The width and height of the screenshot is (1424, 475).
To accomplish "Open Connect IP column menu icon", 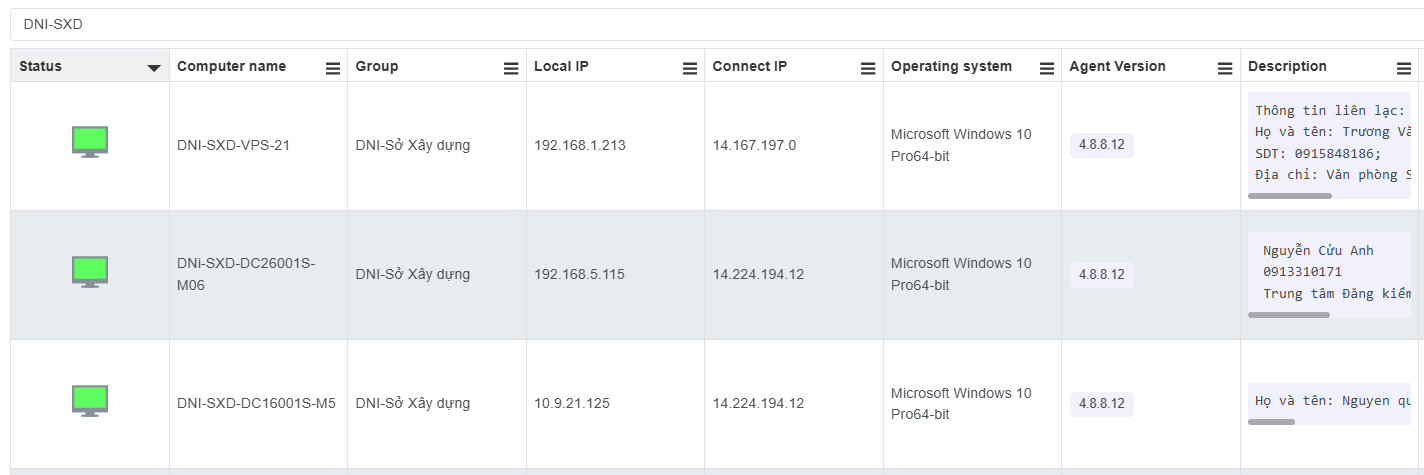I will click(868, 68).
